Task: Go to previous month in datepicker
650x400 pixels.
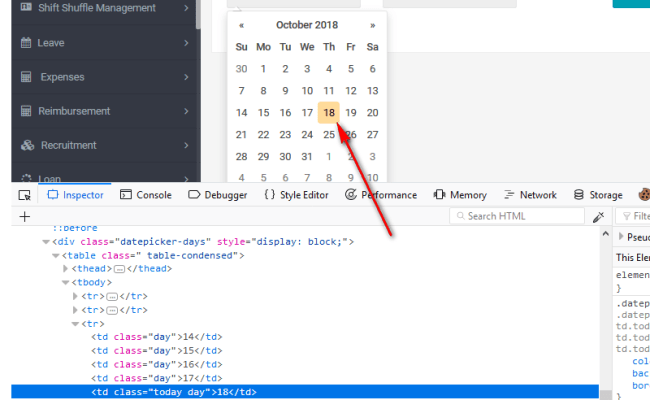Action: [x=241, y=25]
